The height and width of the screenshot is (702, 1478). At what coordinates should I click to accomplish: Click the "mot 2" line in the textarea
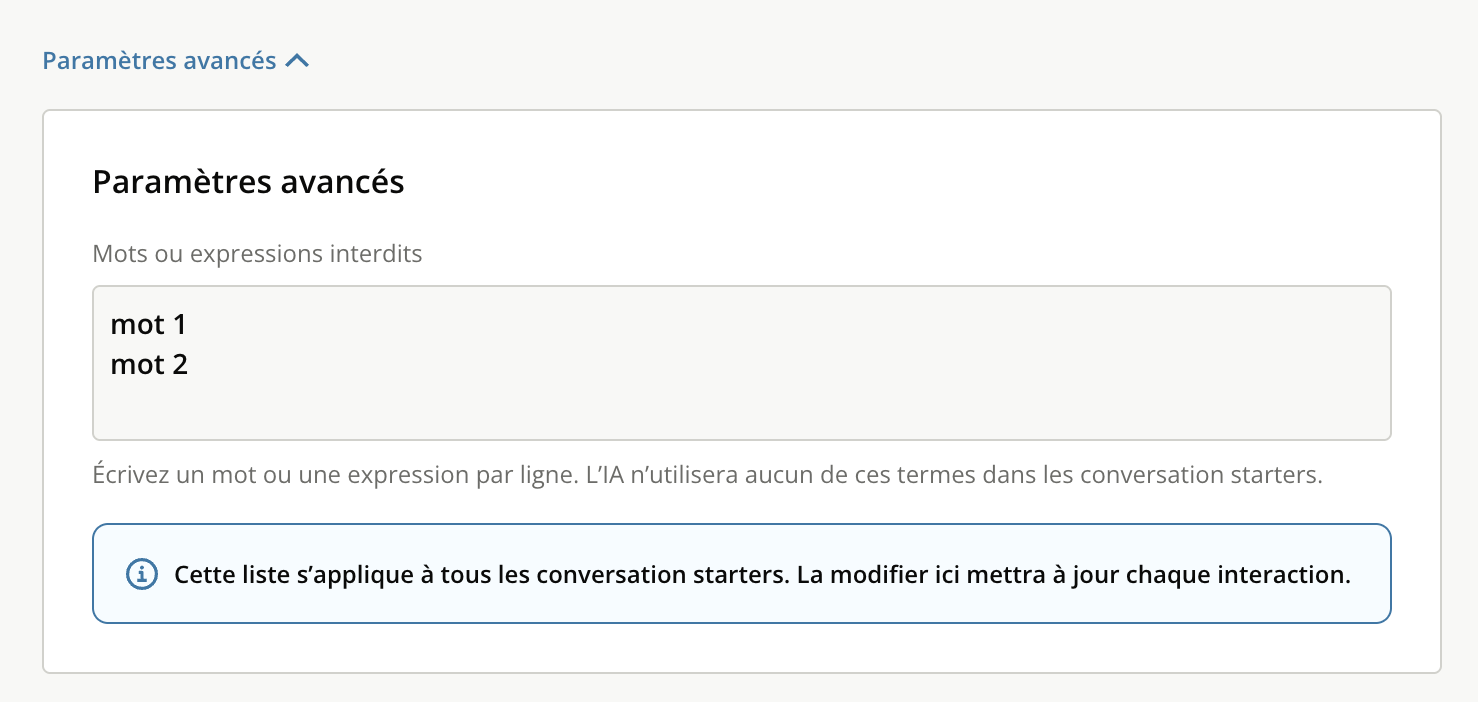pyautogui.click(x=149, y=365)
